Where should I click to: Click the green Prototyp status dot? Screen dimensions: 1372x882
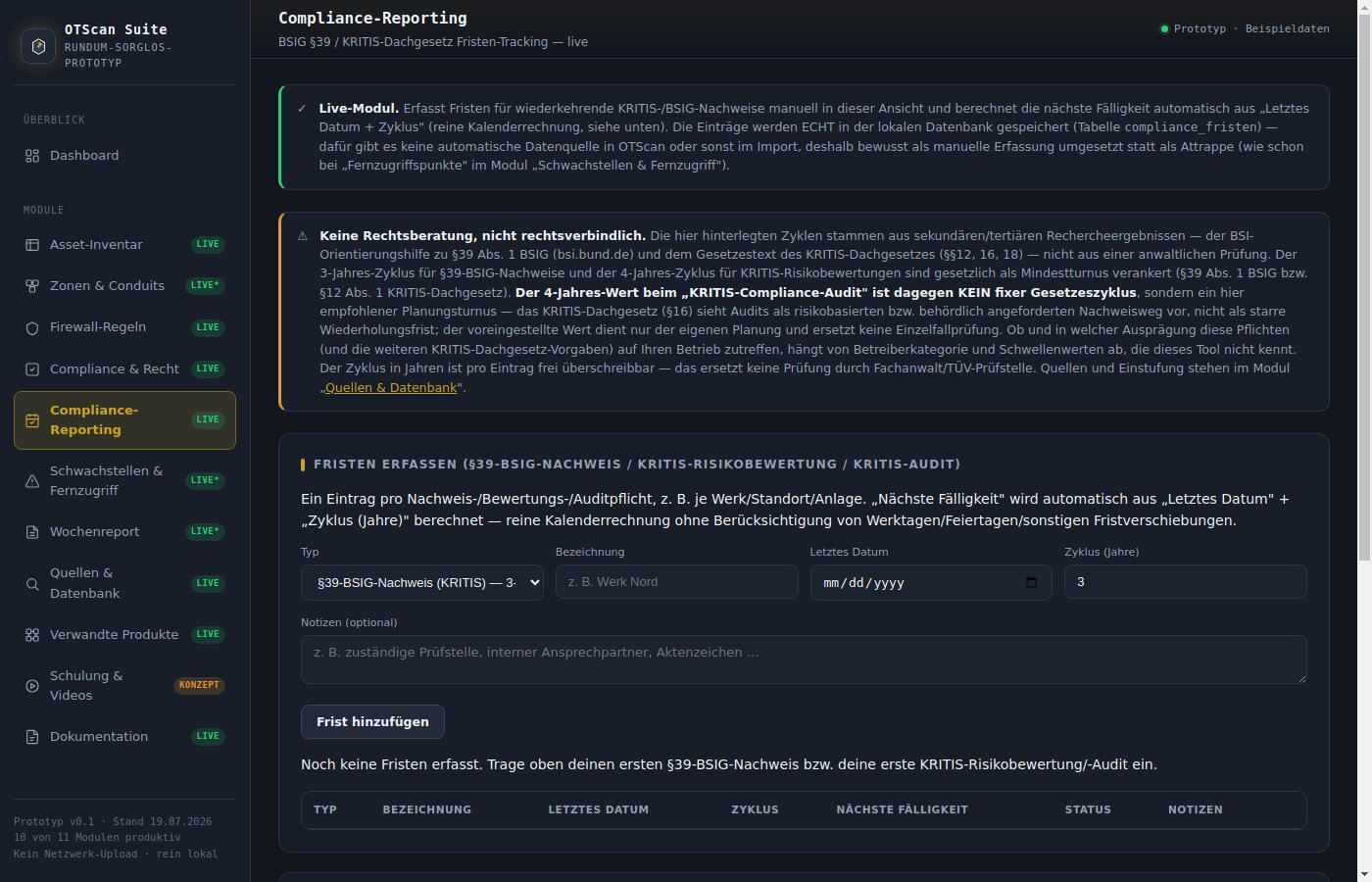[x=1164, y=29]
